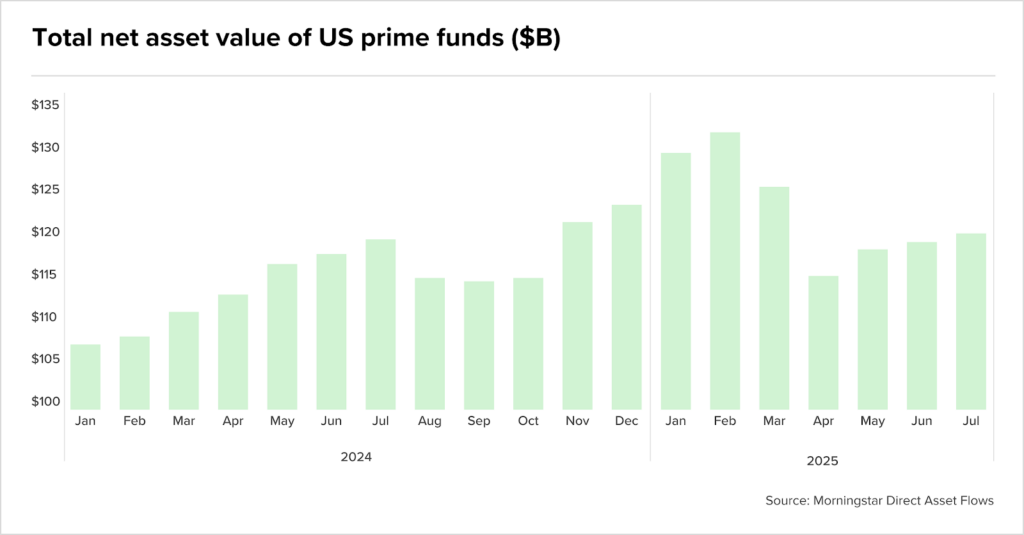Click the May 2024 bar
Viewport: 1024px width, 535px height.
coord(282,337)
